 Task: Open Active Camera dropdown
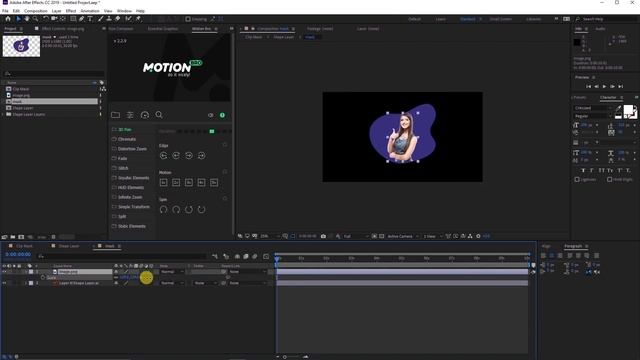402,236
